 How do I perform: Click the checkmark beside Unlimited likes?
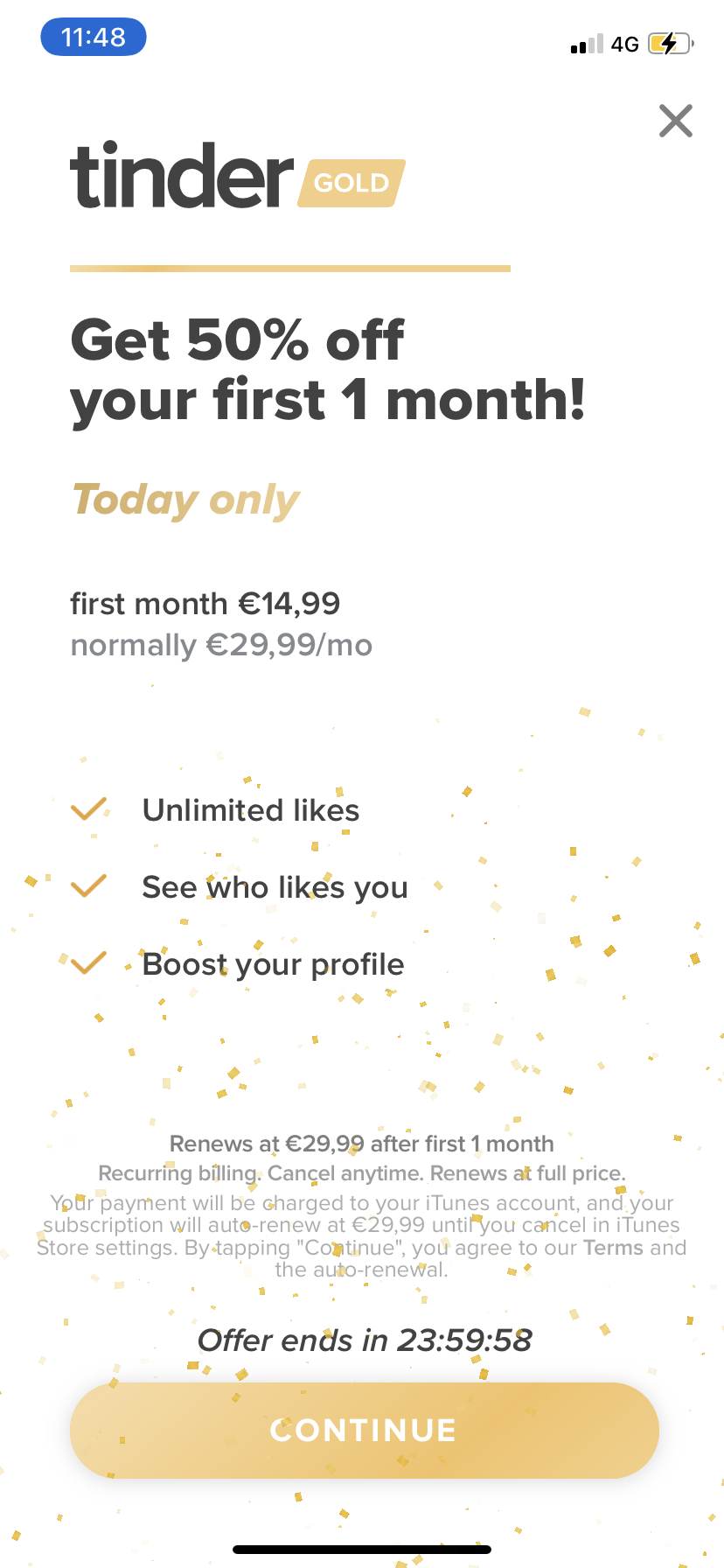click(x=88, y=808)
